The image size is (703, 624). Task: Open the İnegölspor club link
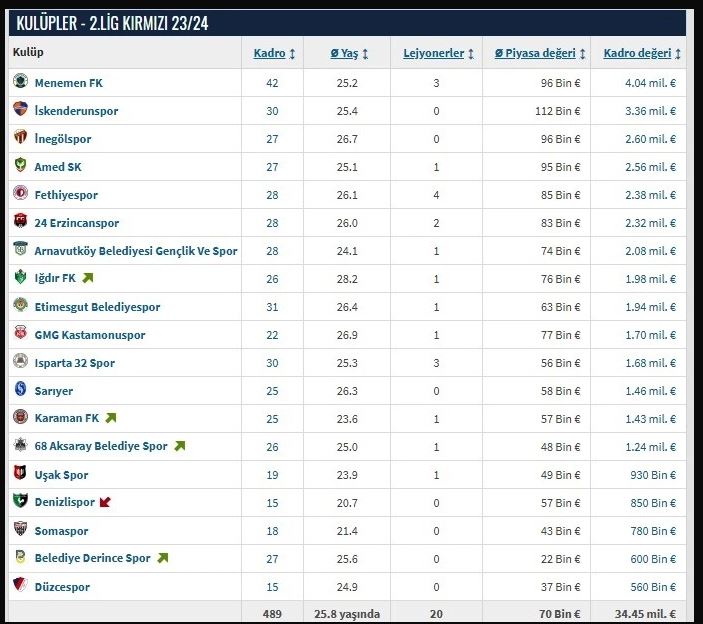[63, 139]
